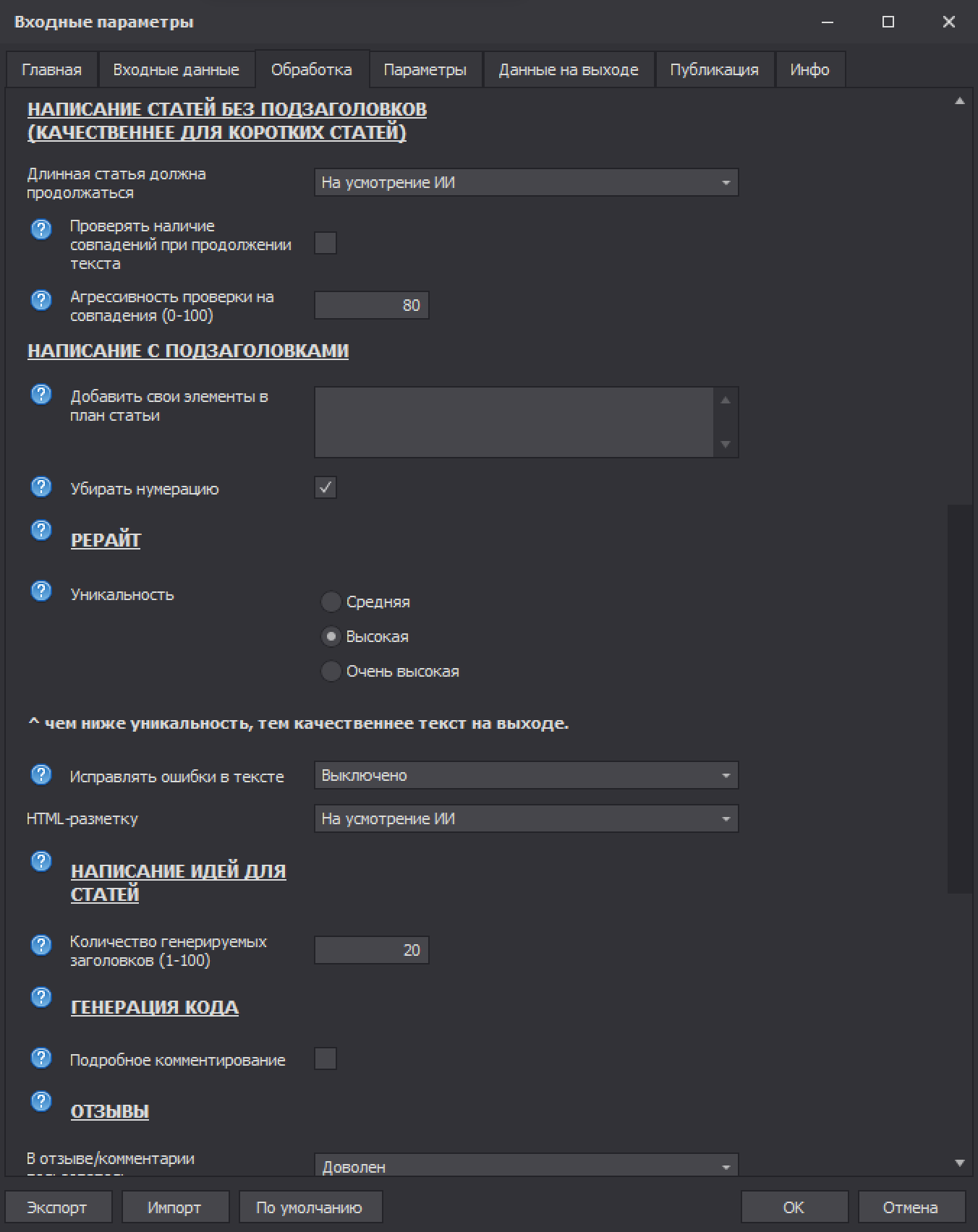
Task: Click help icon beside ОТЗЫВЫ heading
Action: pos(41,1101)
